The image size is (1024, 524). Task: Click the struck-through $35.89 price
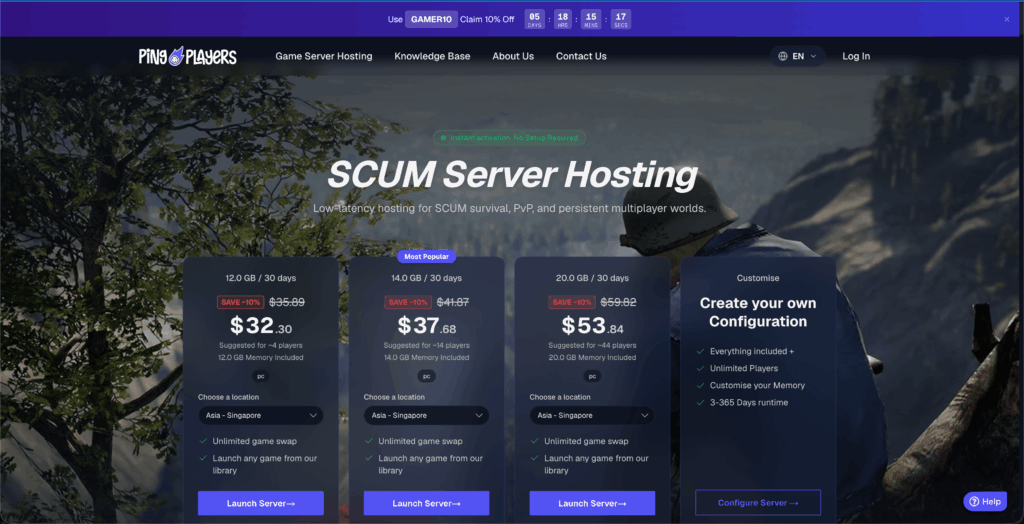click(287, 302)
